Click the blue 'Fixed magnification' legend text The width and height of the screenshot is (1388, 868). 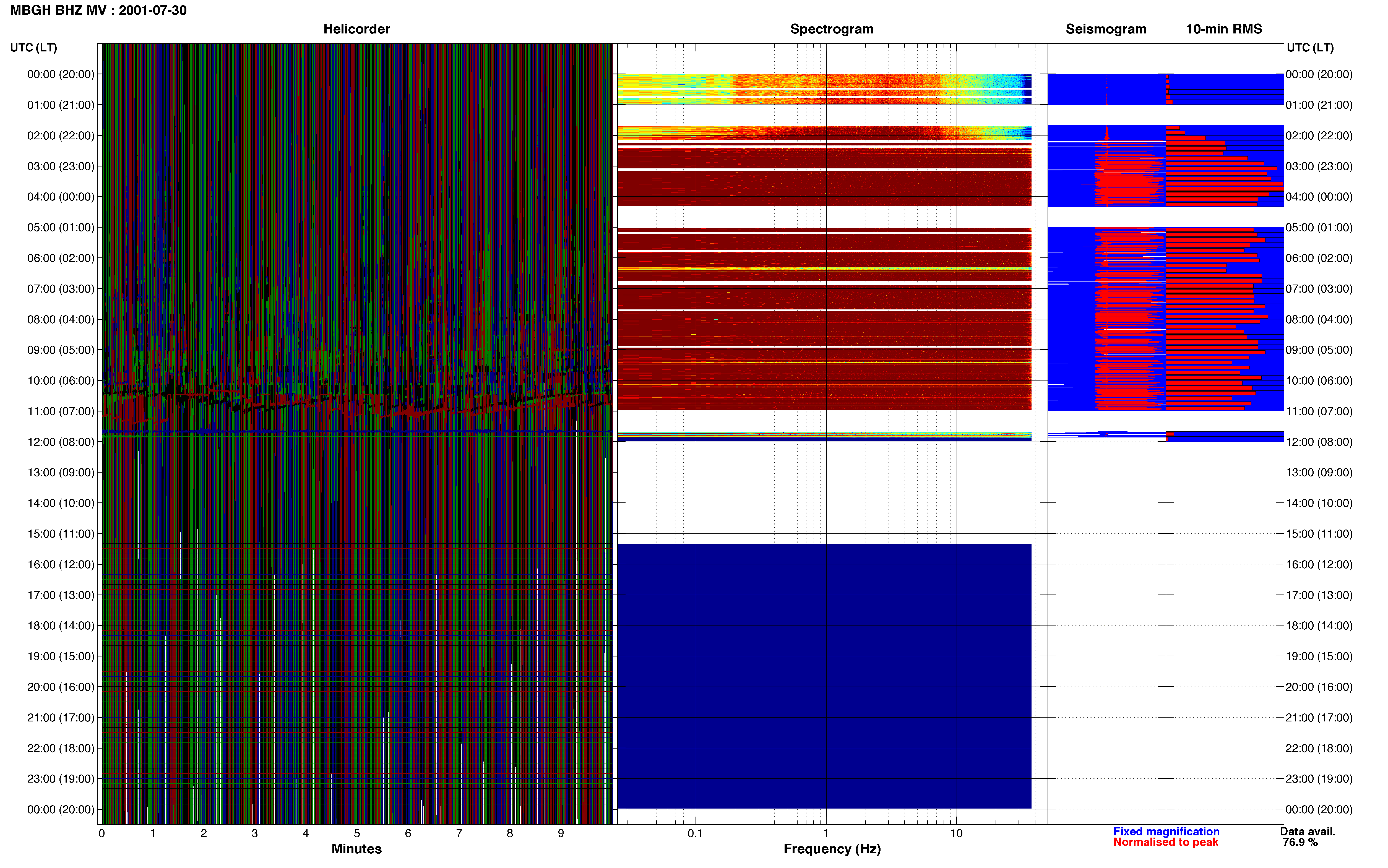click(x=1166, y=831)
